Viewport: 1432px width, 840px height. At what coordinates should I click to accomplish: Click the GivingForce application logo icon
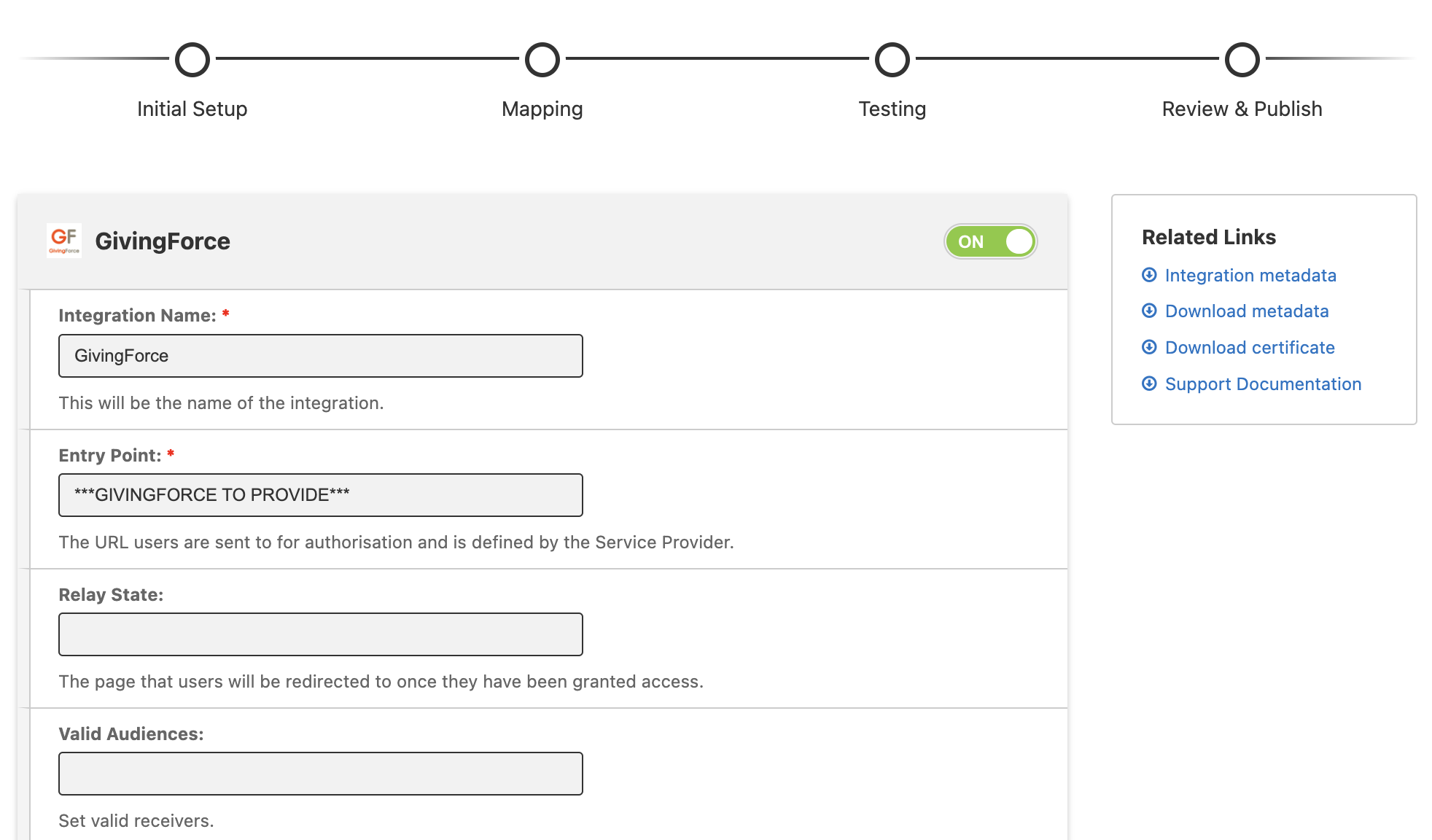(64, 241)
